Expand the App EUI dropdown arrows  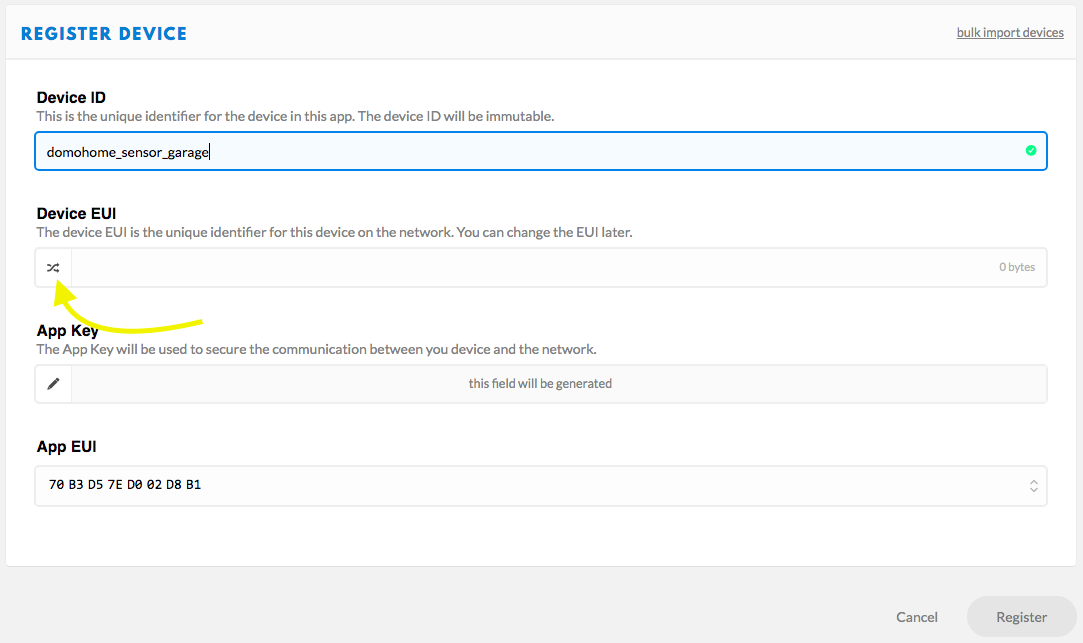click(1034, 486)
